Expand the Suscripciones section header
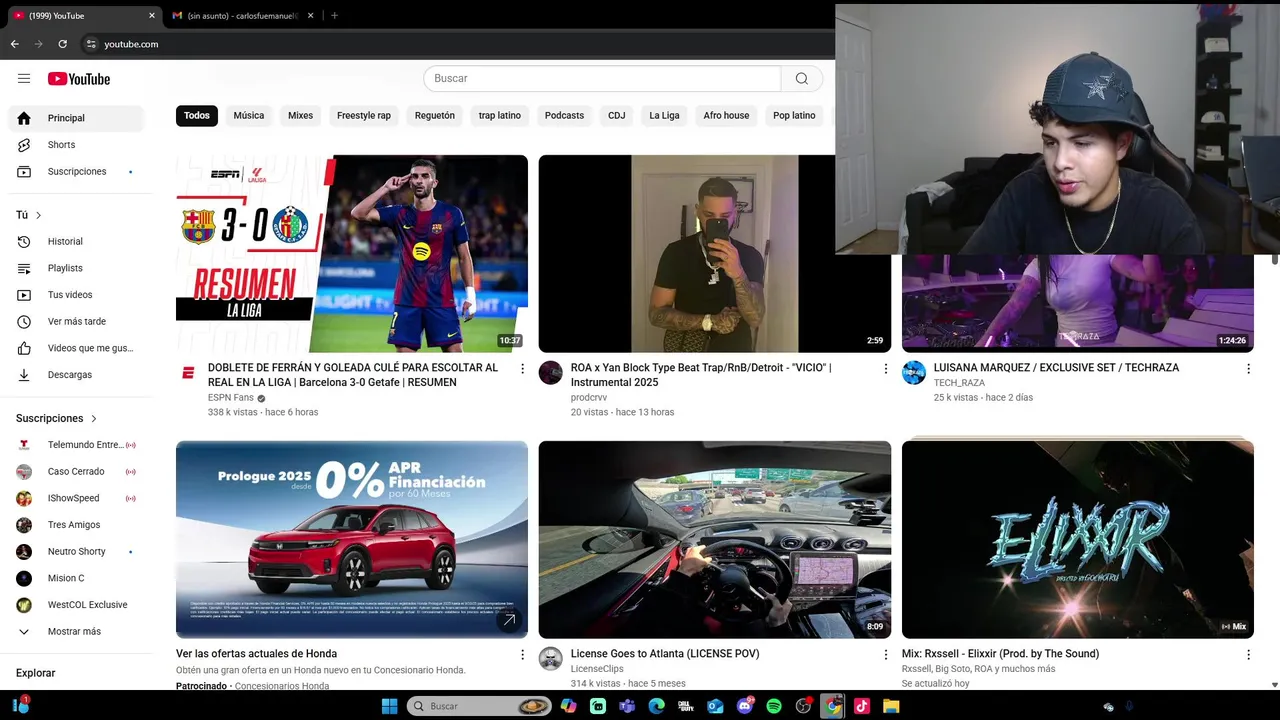The height and width of the screenshot is (720, 1280). point(57,418)
